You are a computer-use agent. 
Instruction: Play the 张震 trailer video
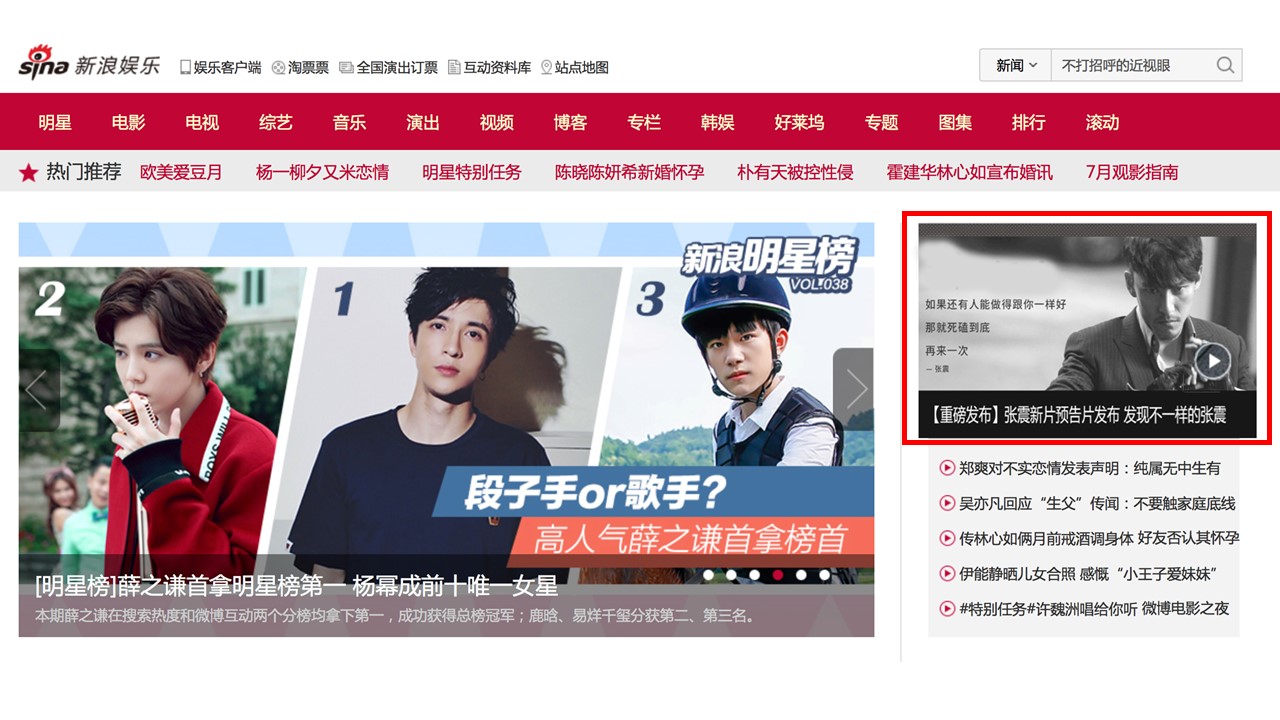pos(1213,360)
